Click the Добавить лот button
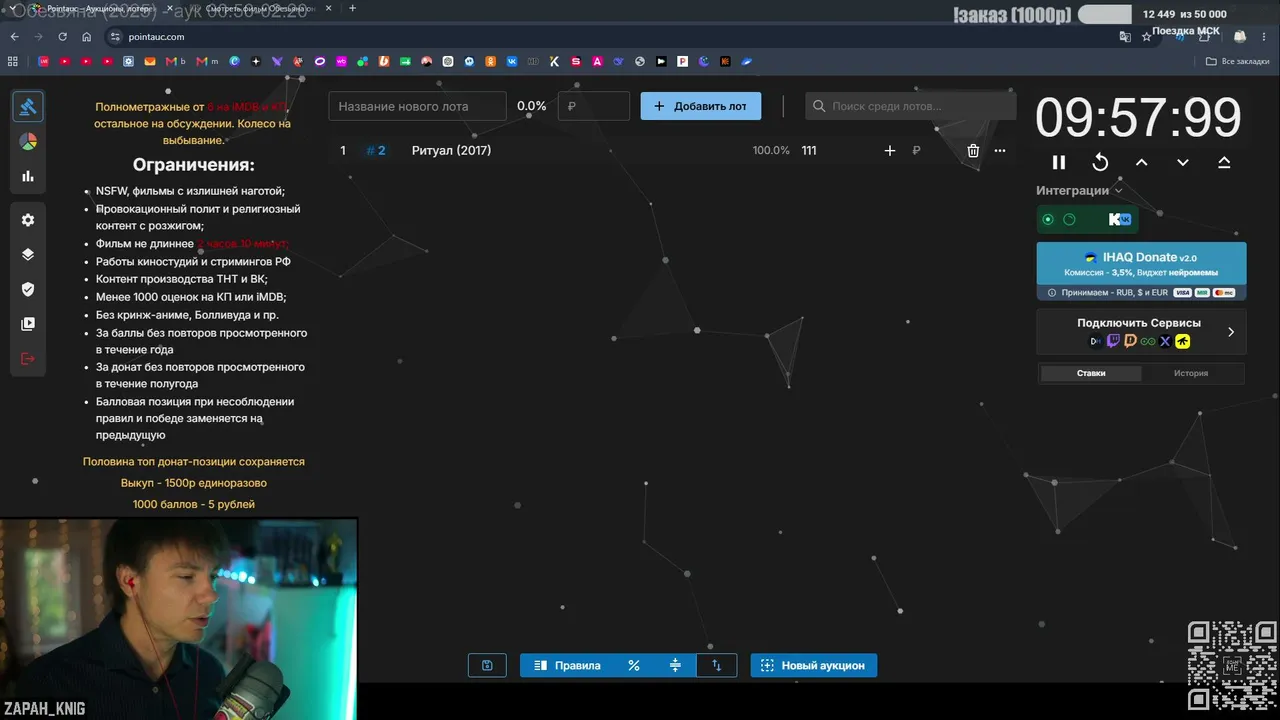The height and width of the screenshot is (720, 1280). coord(700,106)
